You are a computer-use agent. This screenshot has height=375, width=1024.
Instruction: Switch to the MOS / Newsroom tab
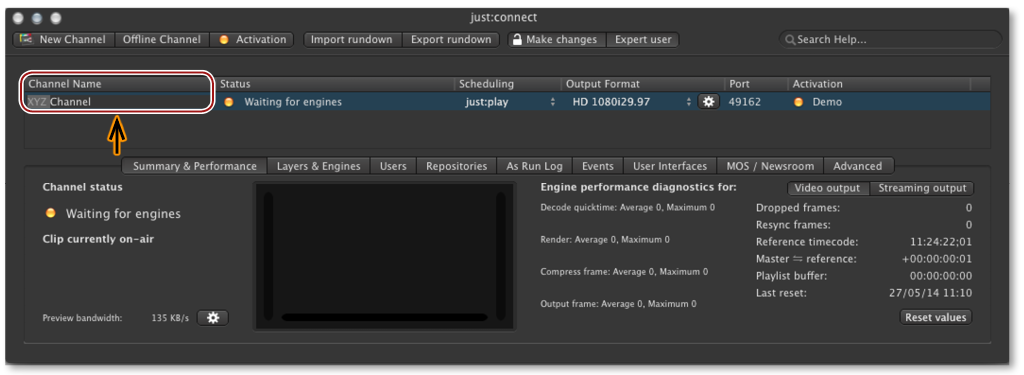(771, 166)
